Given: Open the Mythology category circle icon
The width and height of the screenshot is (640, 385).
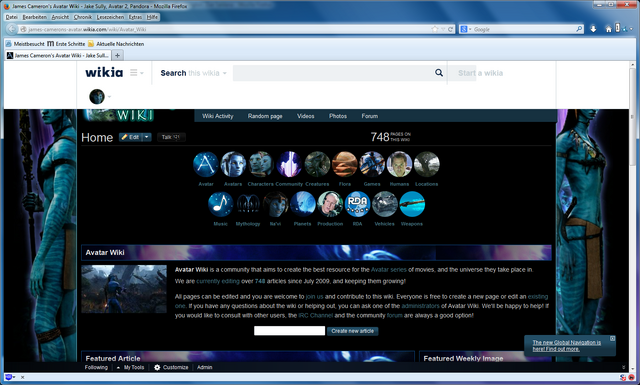Looking at the screenshot, I should [x=248, y=204].
